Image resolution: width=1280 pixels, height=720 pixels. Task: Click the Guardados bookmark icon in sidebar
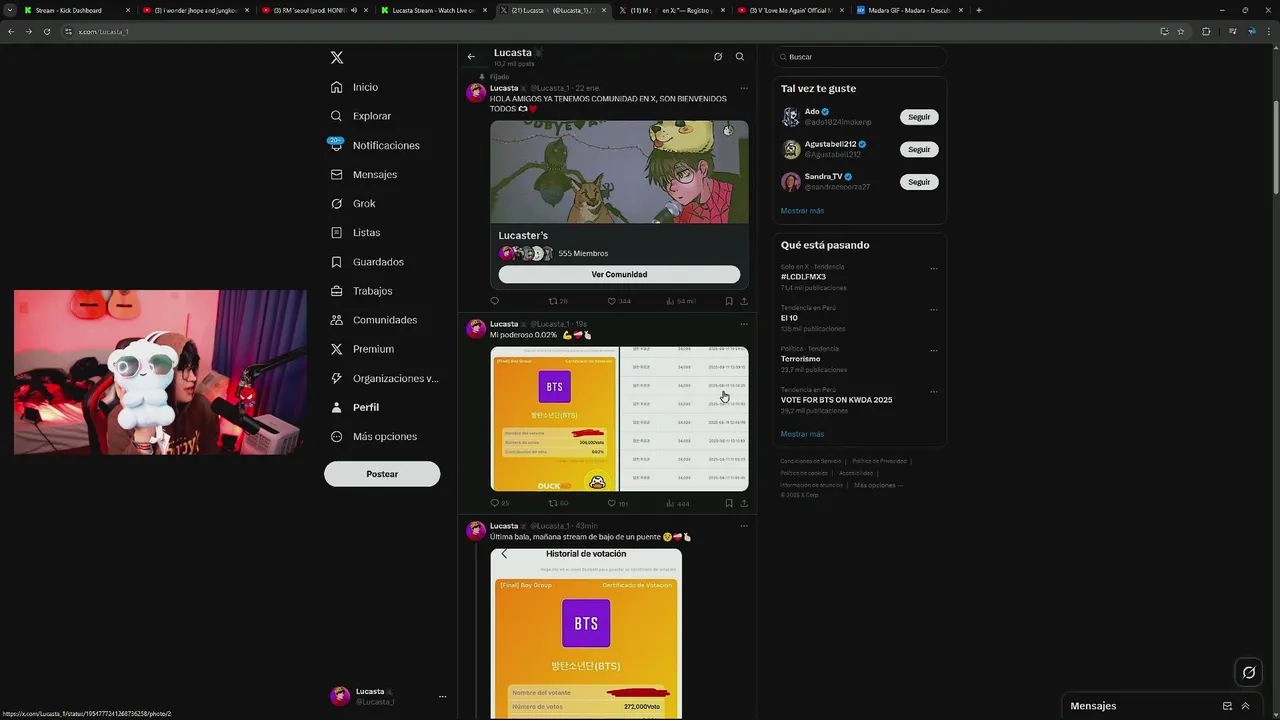(x=337, y=262)
